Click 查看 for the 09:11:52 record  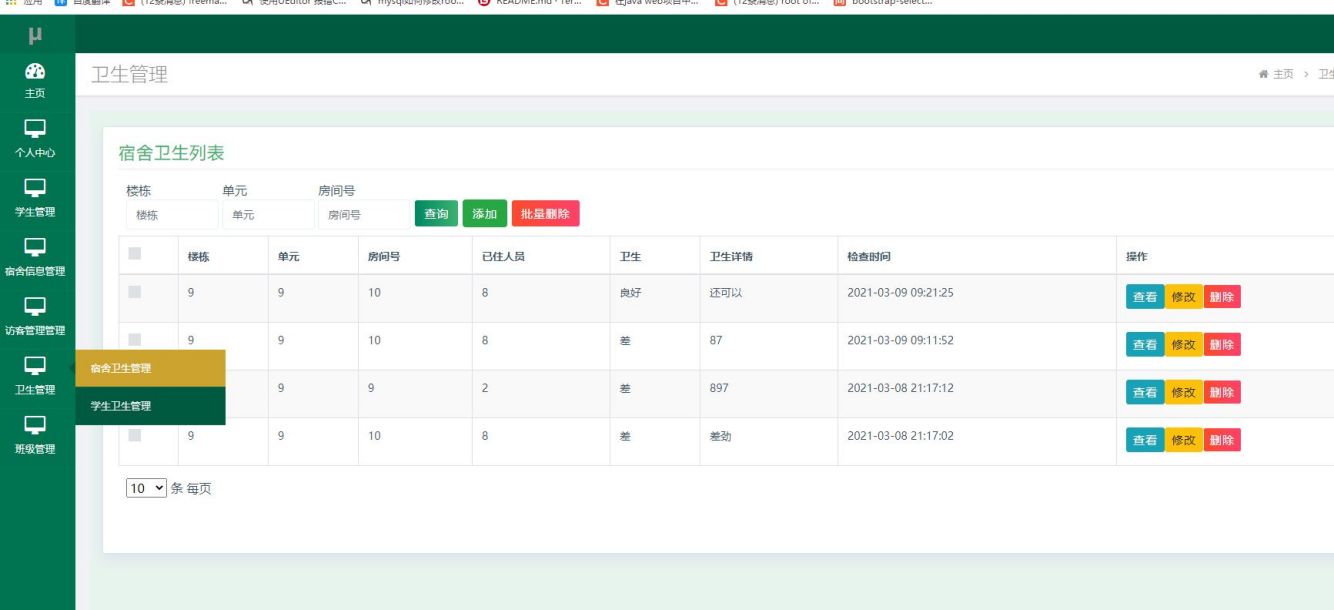[1145, 345]
